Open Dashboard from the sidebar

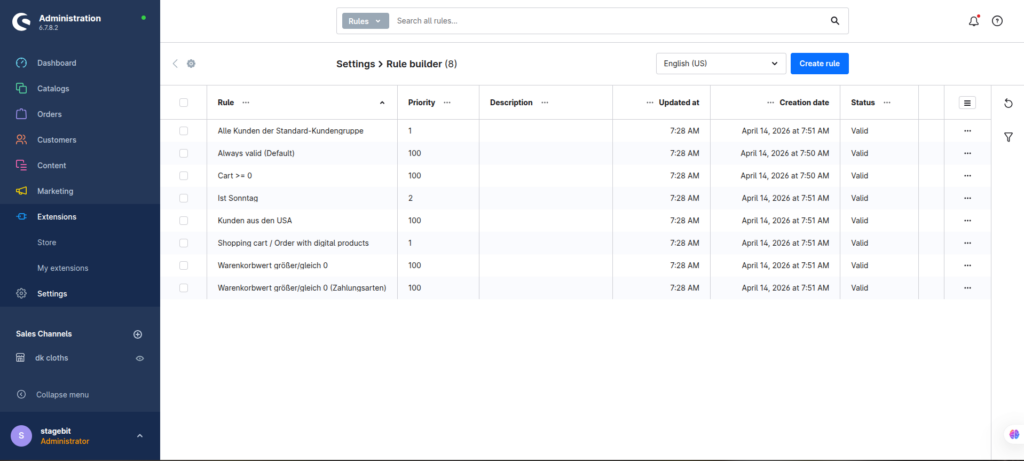click(57, 63)
